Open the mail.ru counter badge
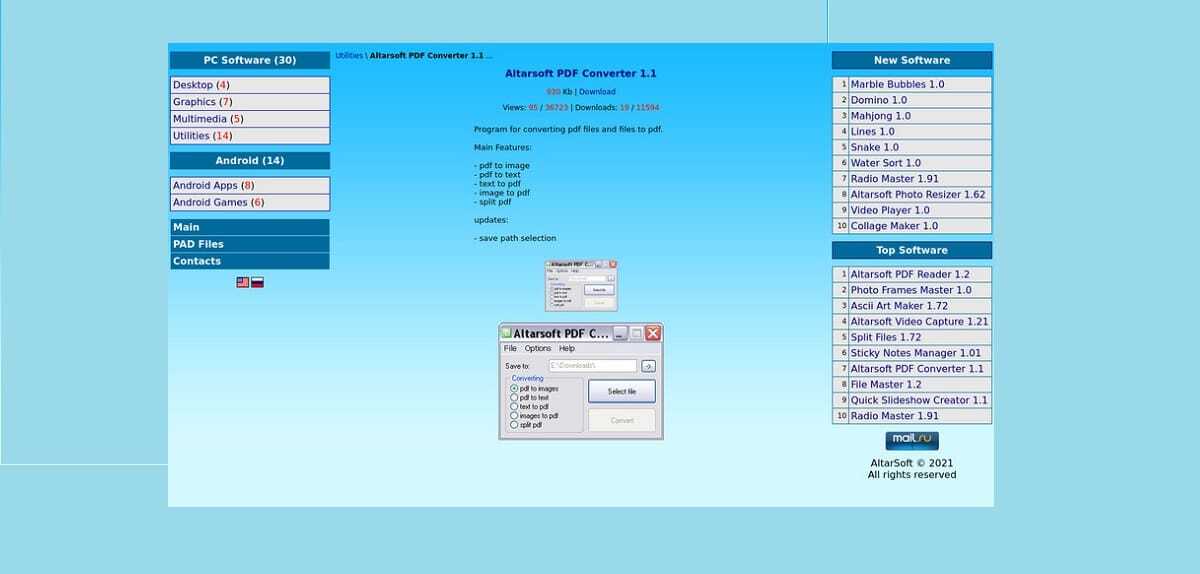 (912, 441)
